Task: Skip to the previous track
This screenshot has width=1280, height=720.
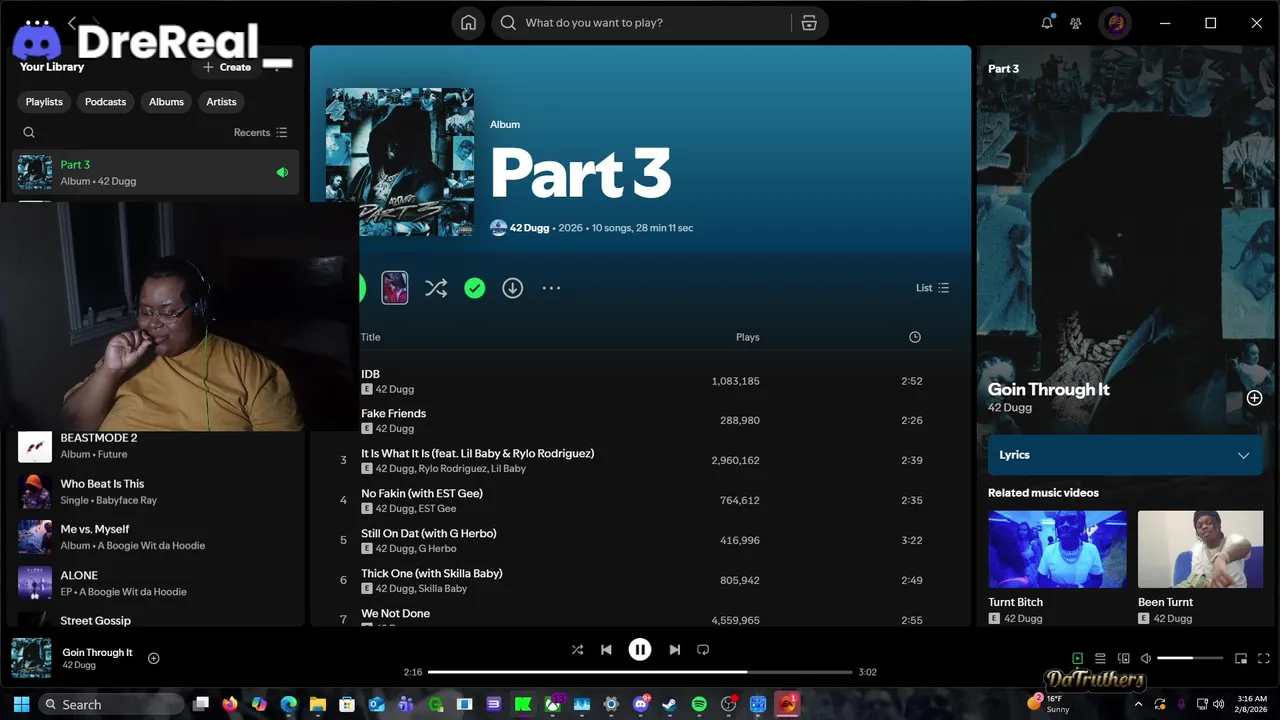Action: click(x=606, y=649)
